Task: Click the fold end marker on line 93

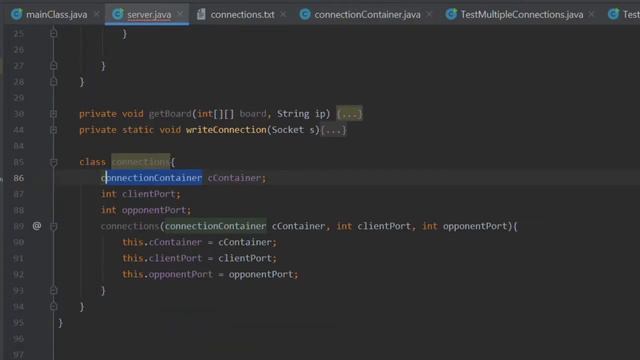Action: tap(53, 291)
